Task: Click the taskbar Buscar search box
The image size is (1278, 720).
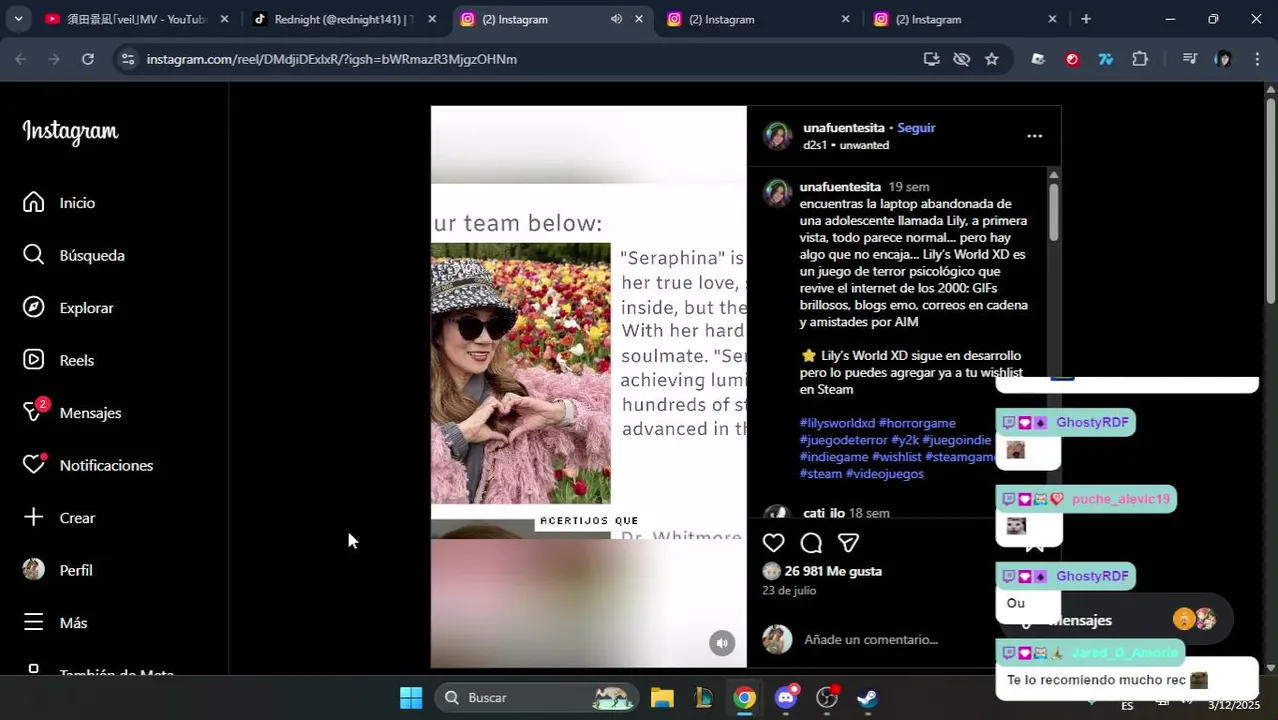Action: [x=537, y=697]
